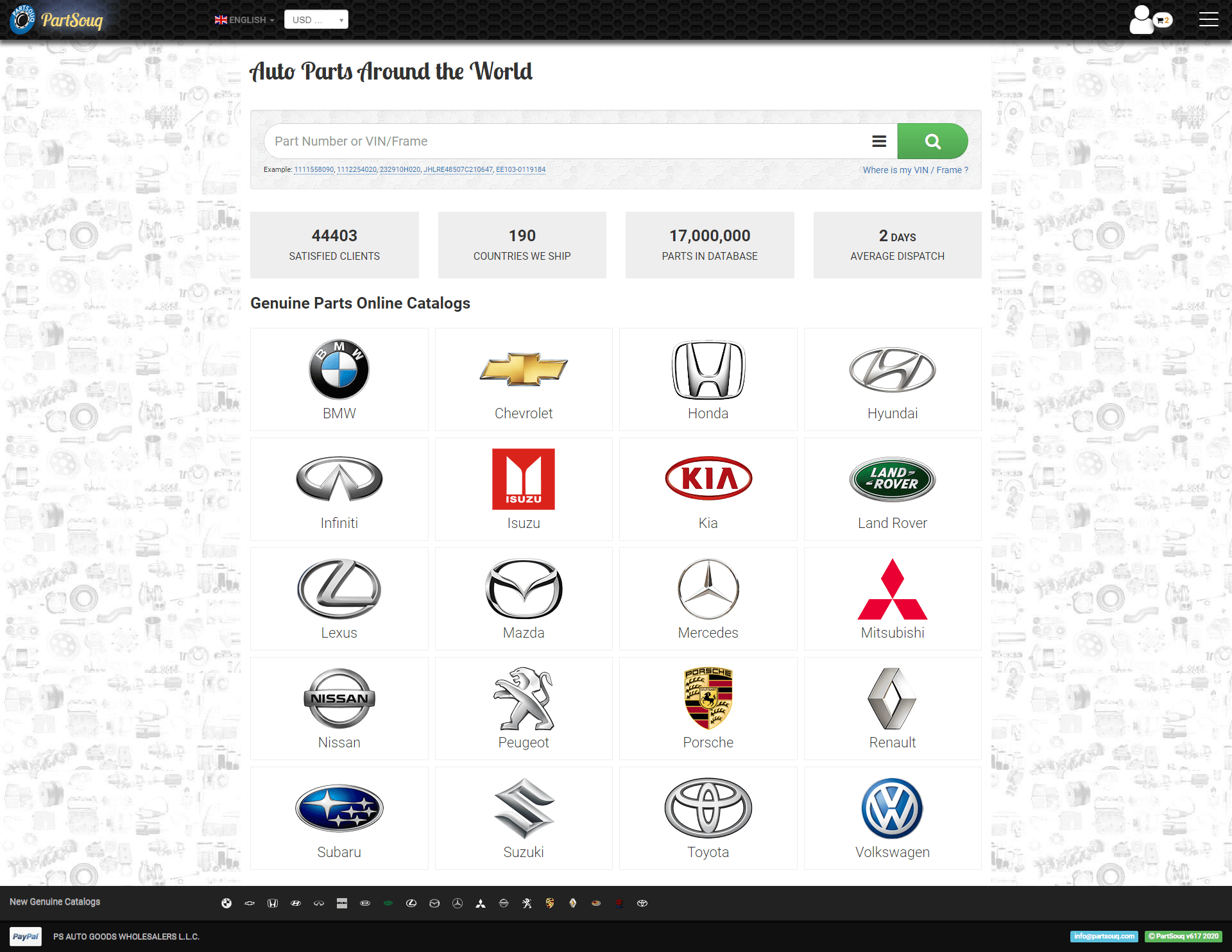
Task: Click the Volkswagen catalog icon
Action: tap(891, 810)
